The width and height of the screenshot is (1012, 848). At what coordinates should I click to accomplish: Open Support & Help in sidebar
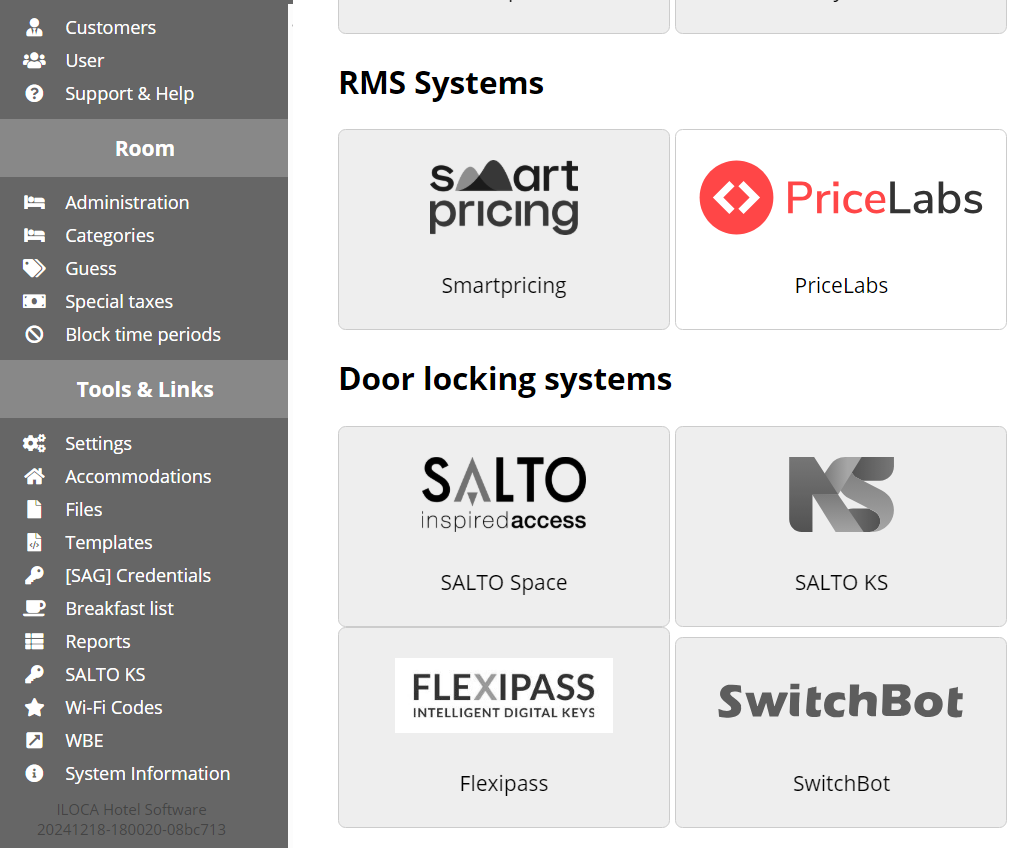pos(130,94)
